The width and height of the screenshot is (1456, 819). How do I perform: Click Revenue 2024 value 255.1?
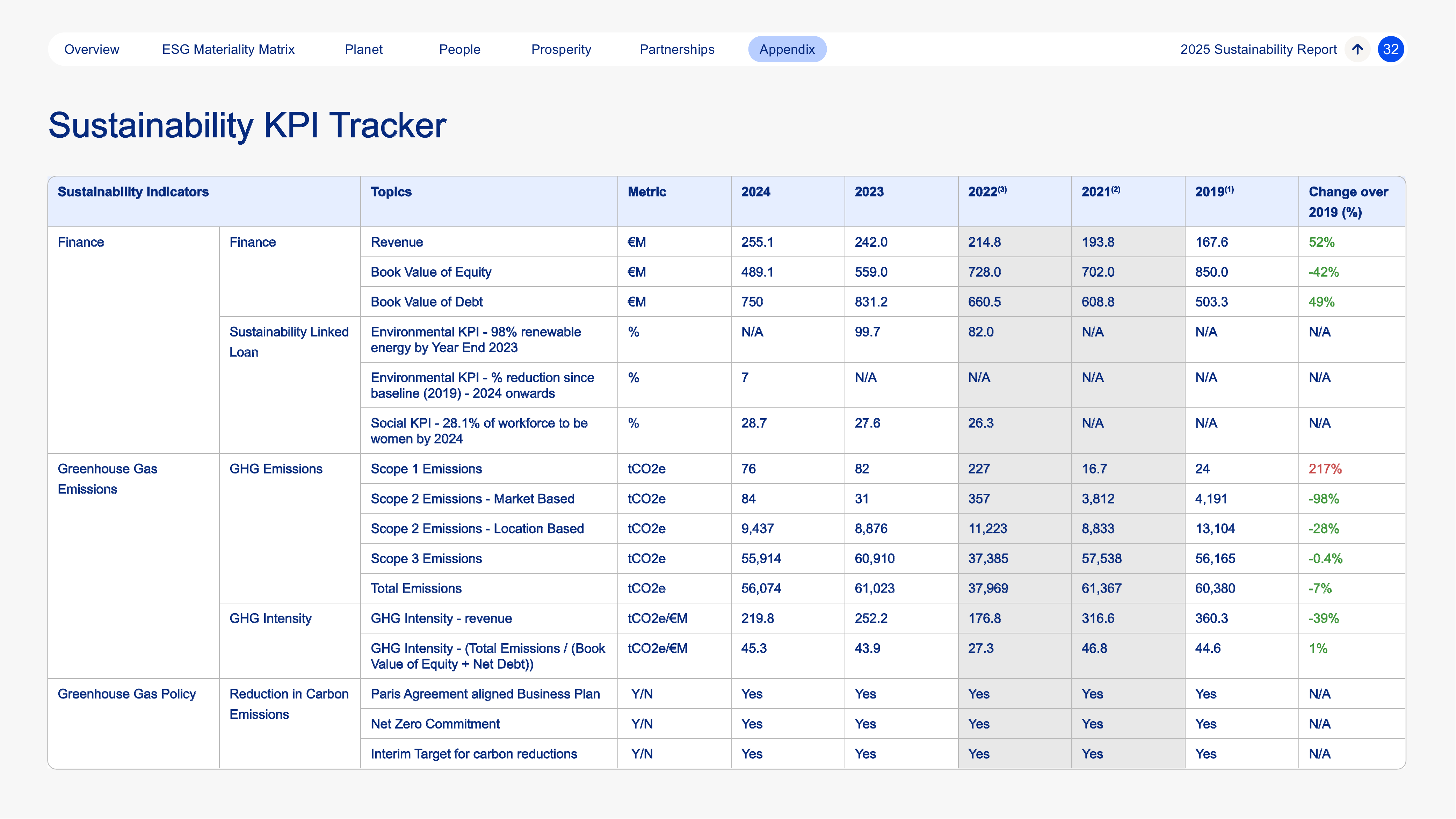tap(757, 242)
